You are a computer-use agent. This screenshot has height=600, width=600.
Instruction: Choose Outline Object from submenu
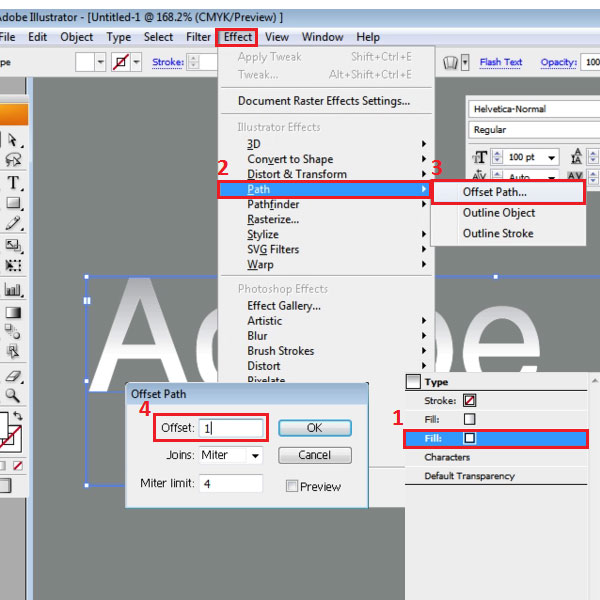pyautogui.click(x=508, y=213)
